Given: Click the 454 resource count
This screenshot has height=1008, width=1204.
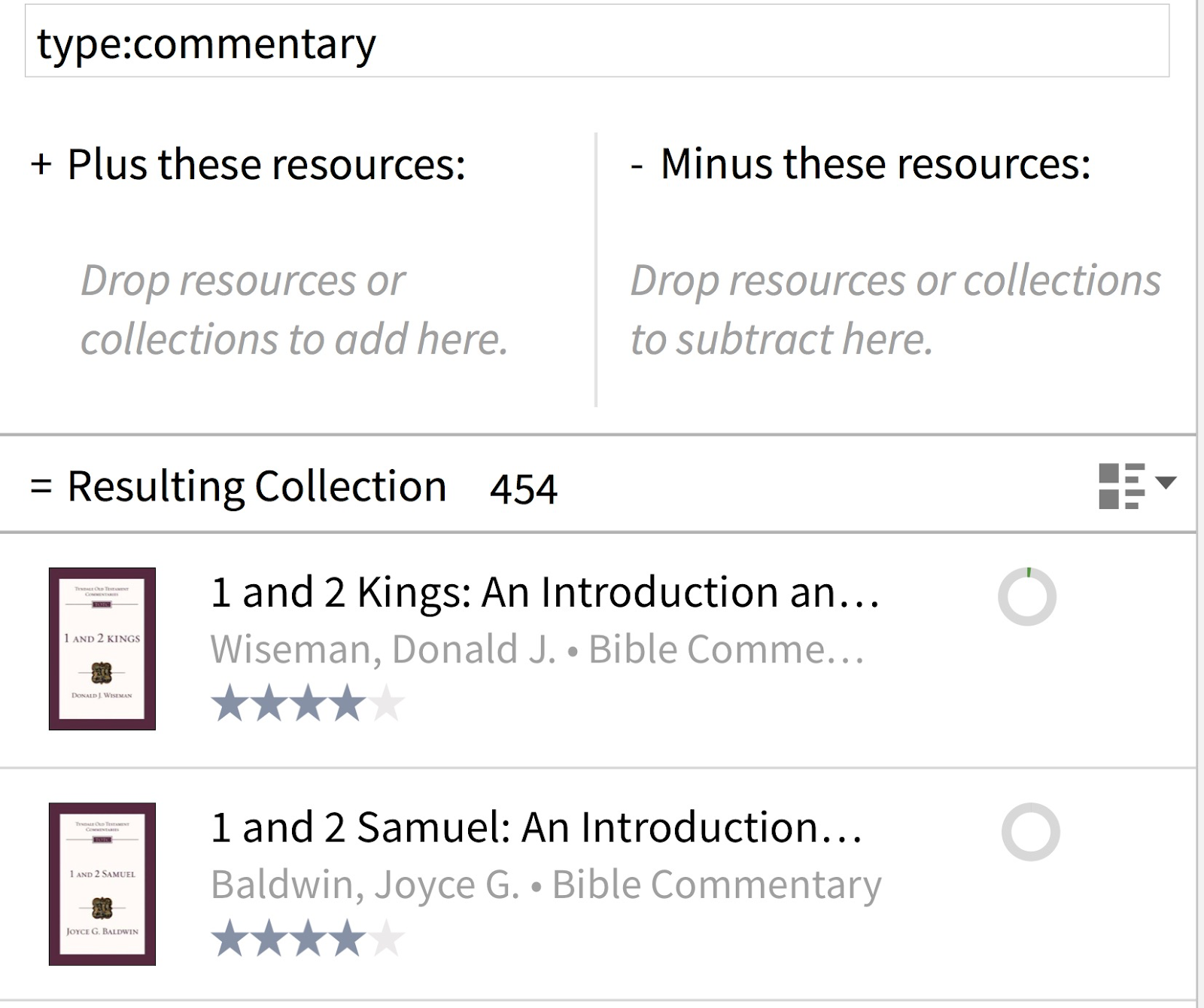Looking at the screenshot, I should [x=524, y=489].
